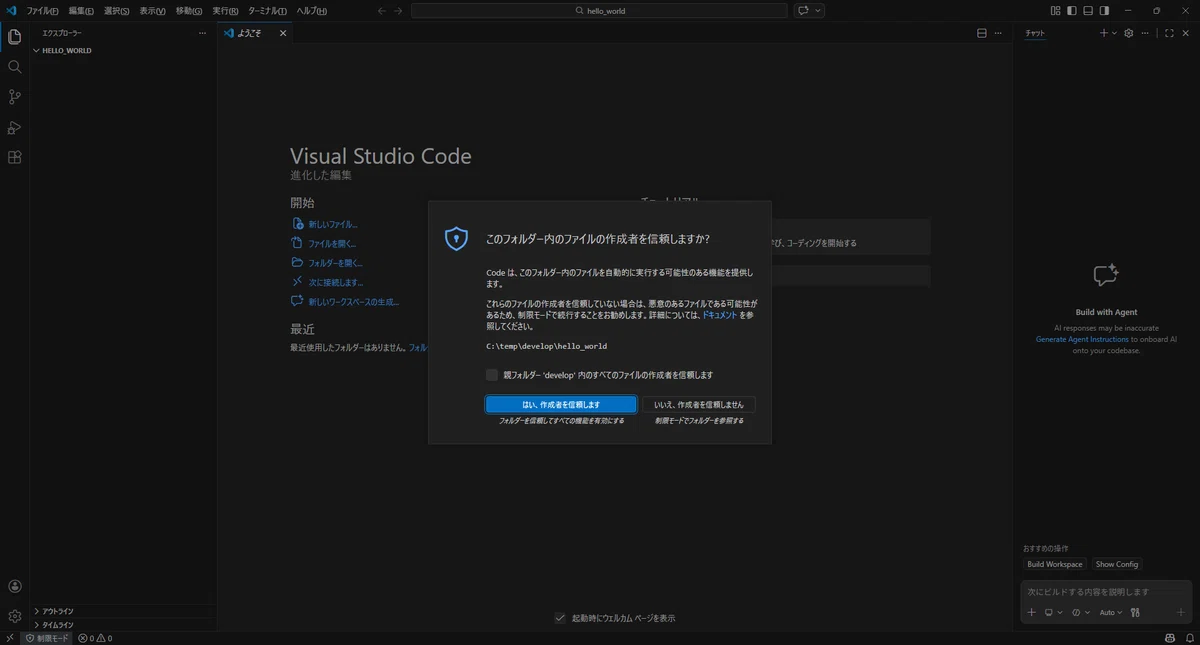1200x645 pixels.
Task: Select the チャット panel tab
Action: 1035,33
